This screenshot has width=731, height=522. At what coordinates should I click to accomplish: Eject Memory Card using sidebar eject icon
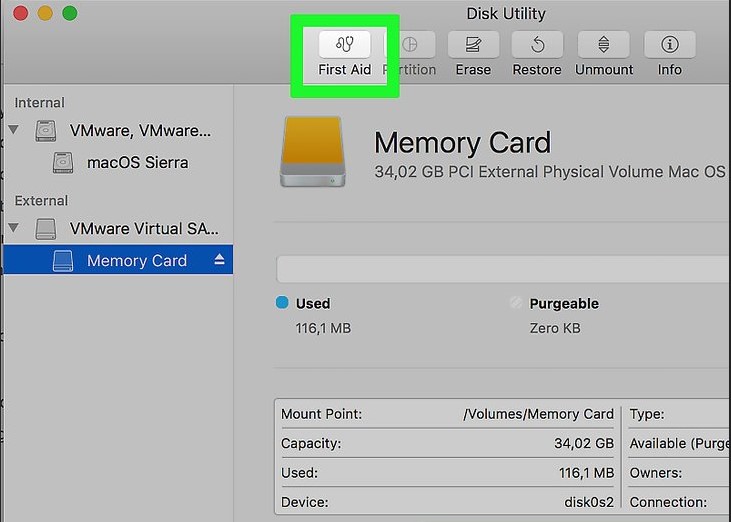(x=219, y=260)
